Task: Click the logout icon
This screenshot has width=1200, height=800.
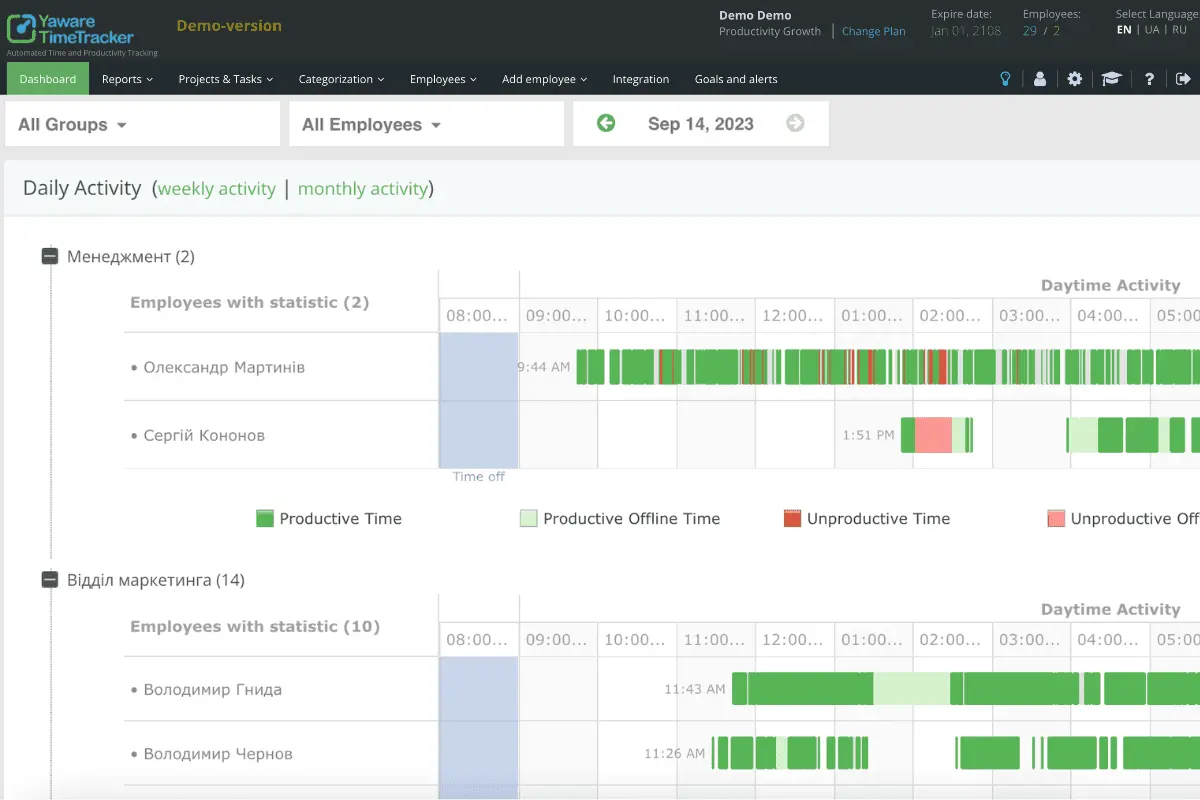Action: [1184, 79]
